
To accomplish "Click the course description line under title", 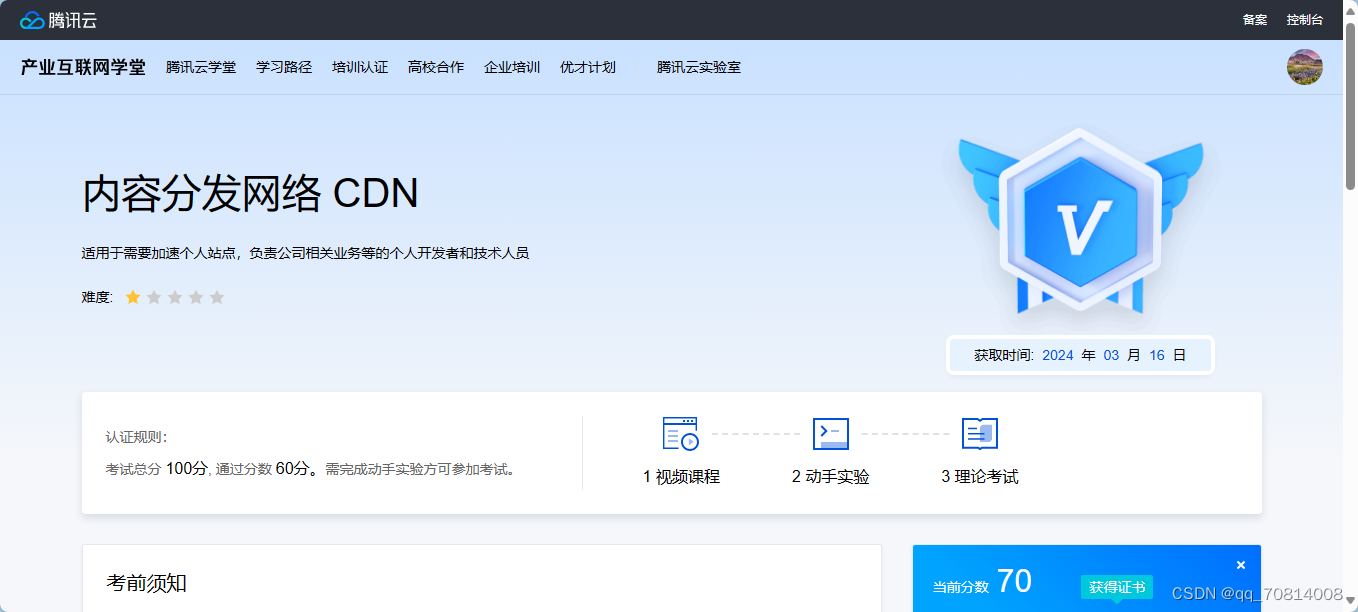I will [305, 253].
